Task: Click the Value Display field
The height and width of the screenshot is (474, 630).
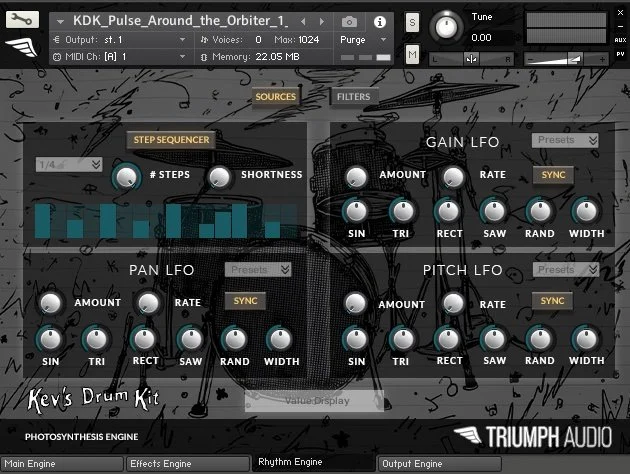Action: tap(314, 401)
